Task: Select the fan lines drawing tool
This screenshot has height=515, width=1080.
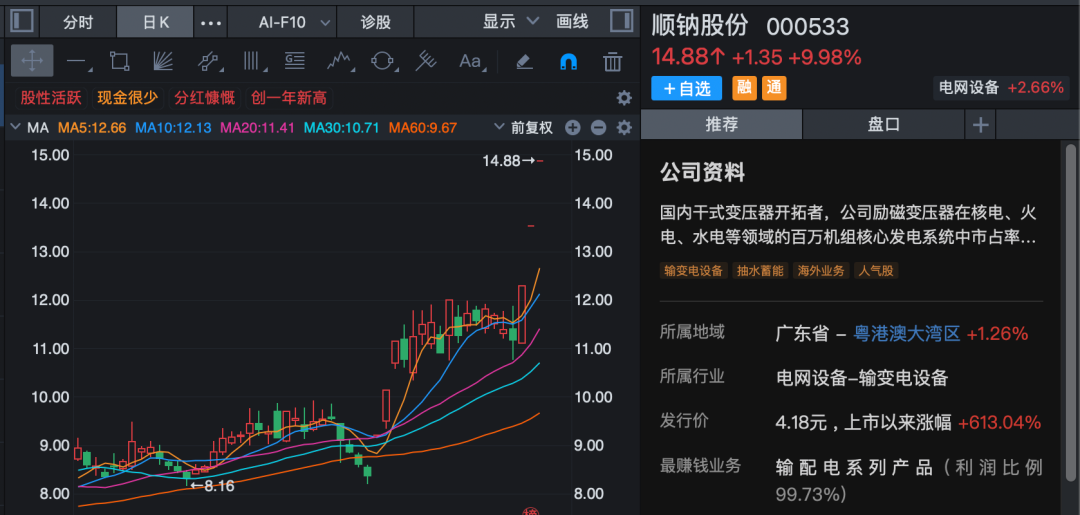Action: 163,61
